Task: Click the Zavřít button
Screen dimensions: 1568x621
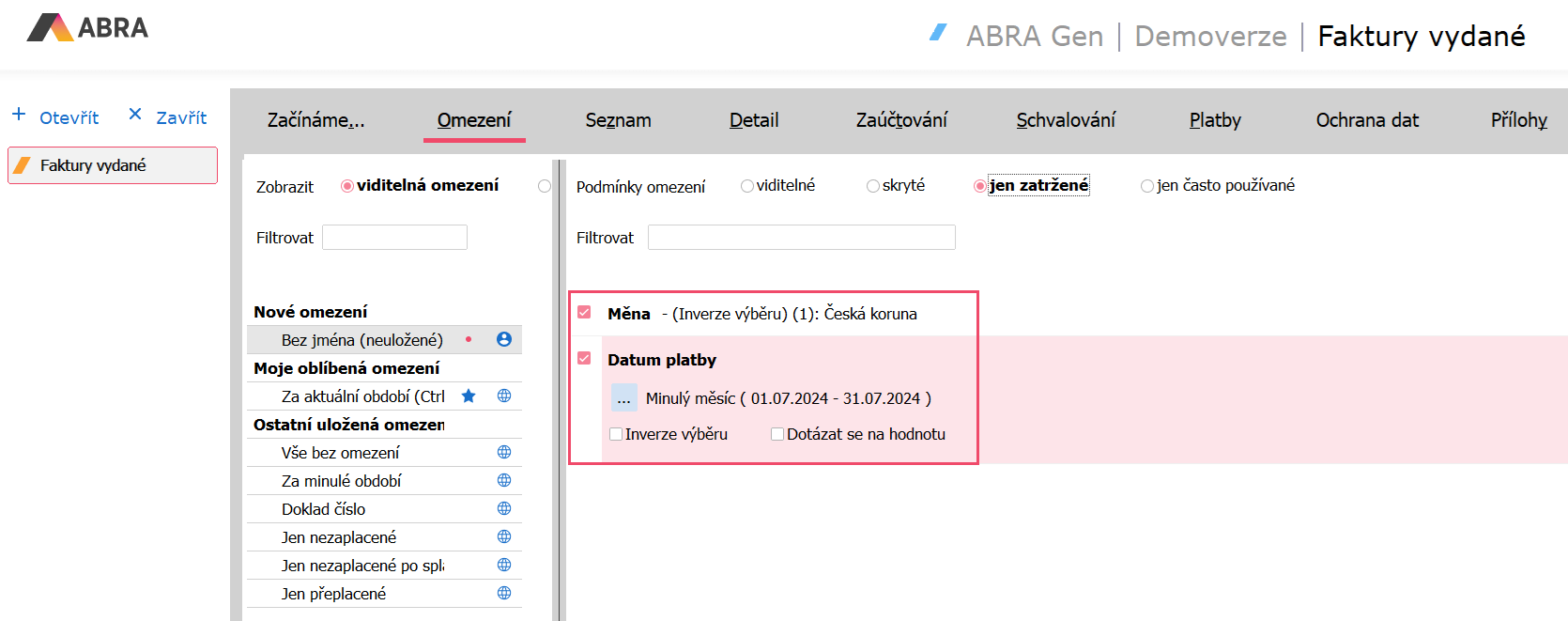Action: tap(168, 117)
